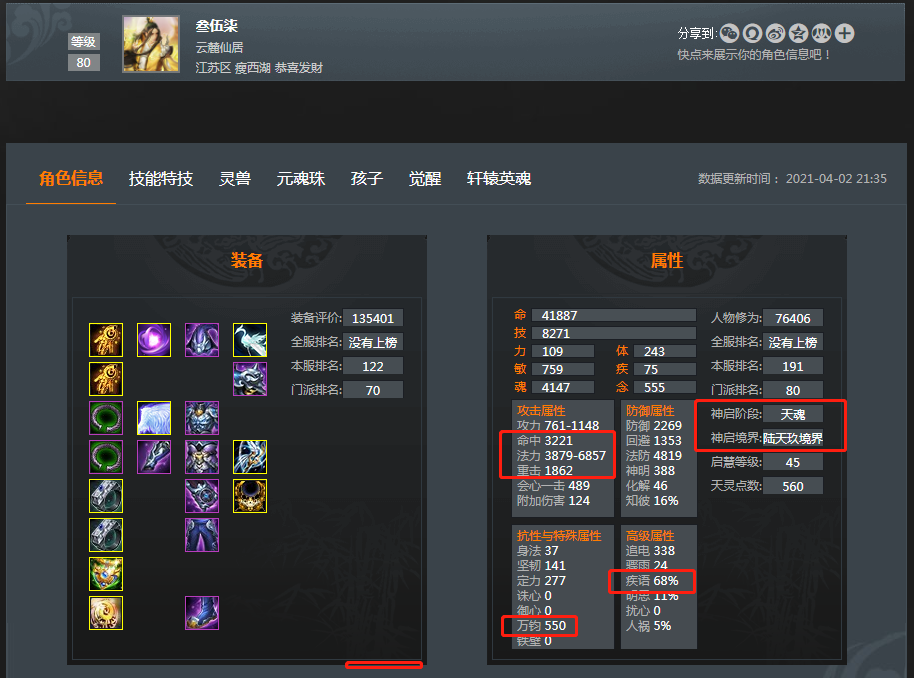Share character info to Sina Weibo
This screenshot has width=914, height=678.
coord(775,33)
